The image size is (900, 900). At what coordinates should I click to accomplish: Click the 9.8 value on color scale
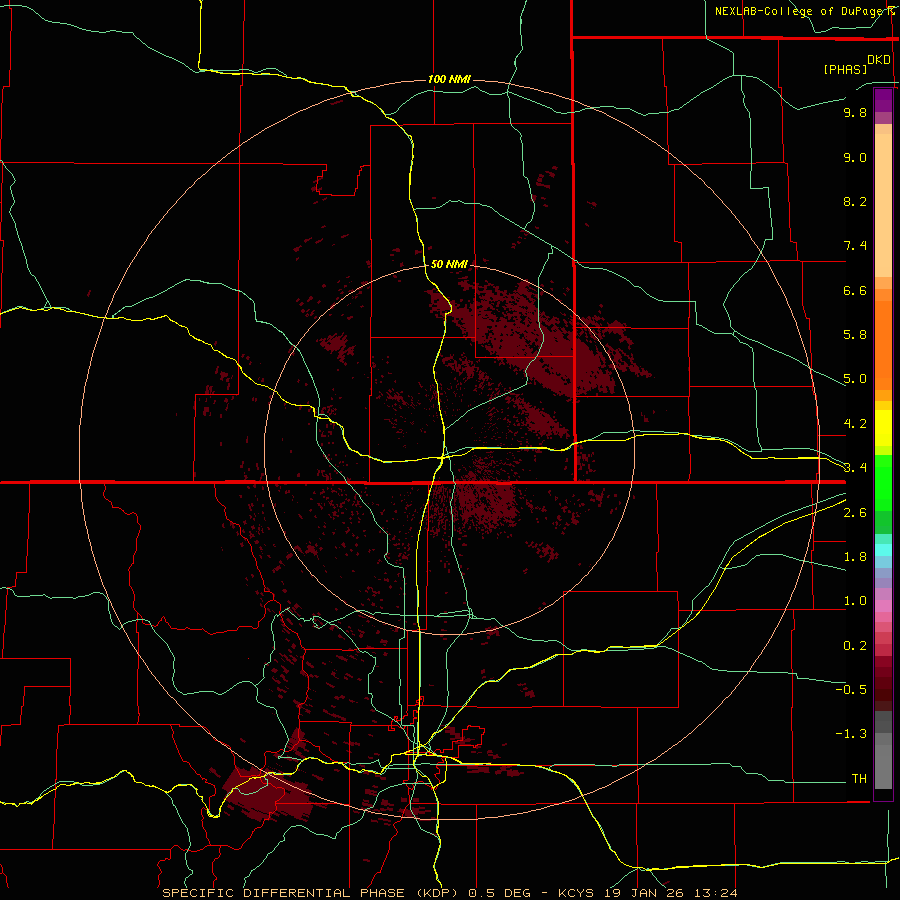tap(855, 112)
